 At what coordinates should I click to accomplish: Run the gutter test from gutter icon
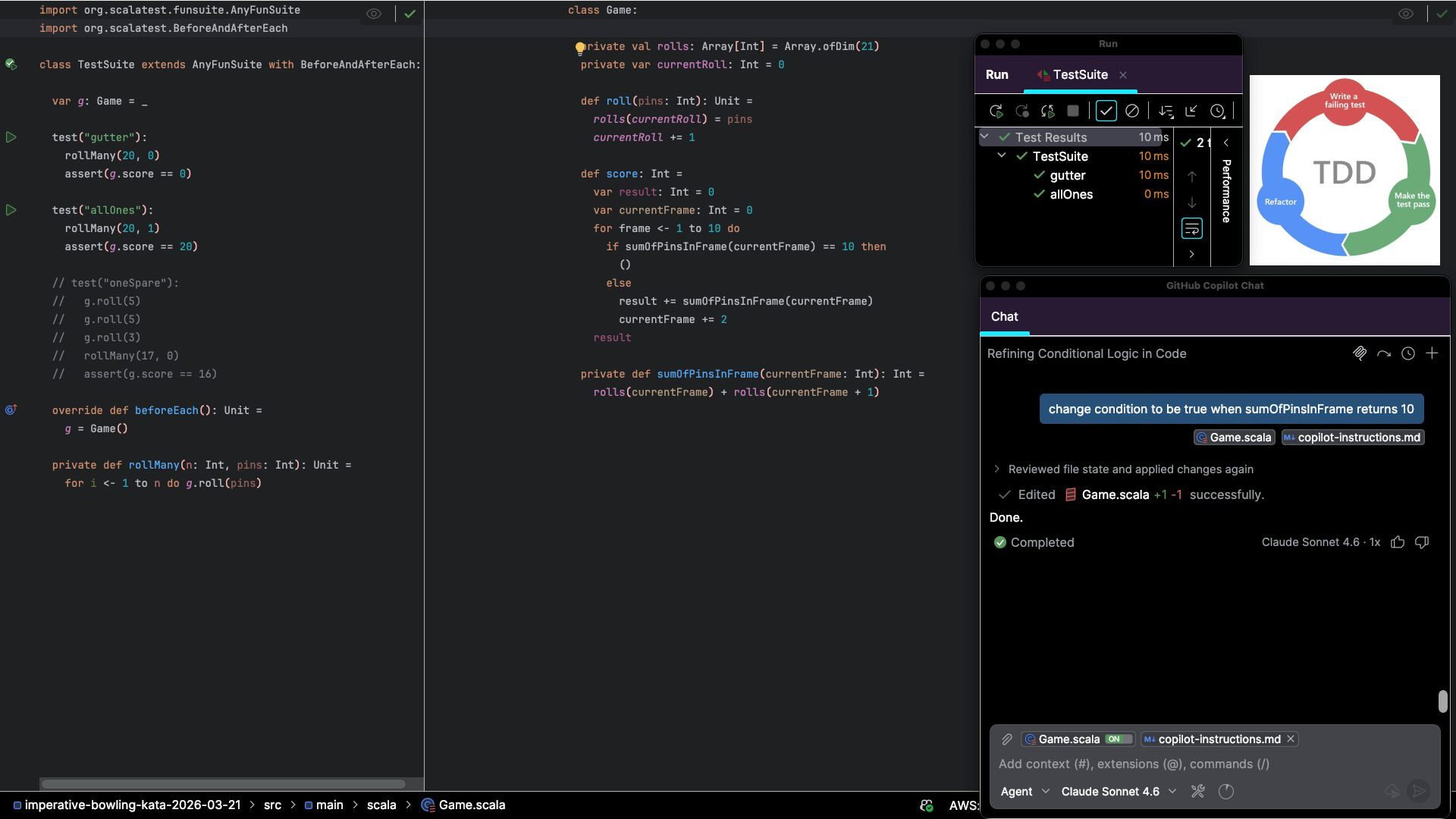(11, 137)
